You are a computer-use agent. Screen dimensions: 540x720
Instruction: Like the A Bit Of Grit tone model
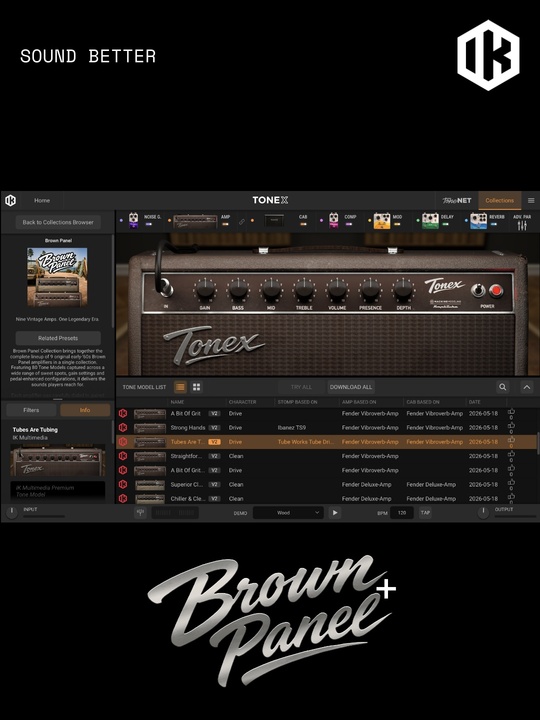pos(511,413)
